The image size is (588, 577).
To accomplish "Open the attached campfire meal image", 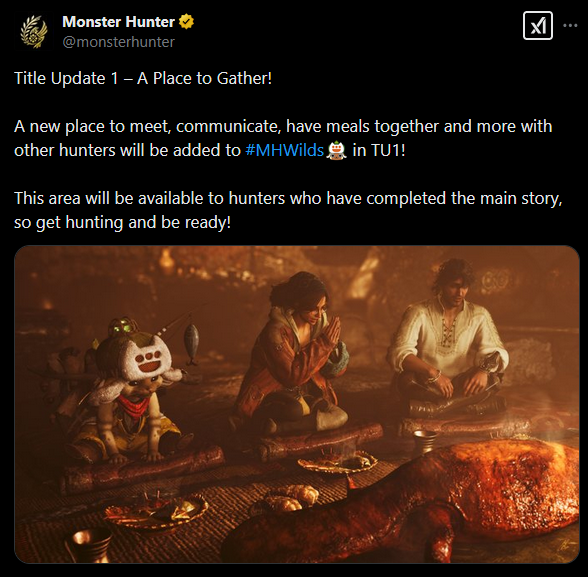I will pos(297,404).
